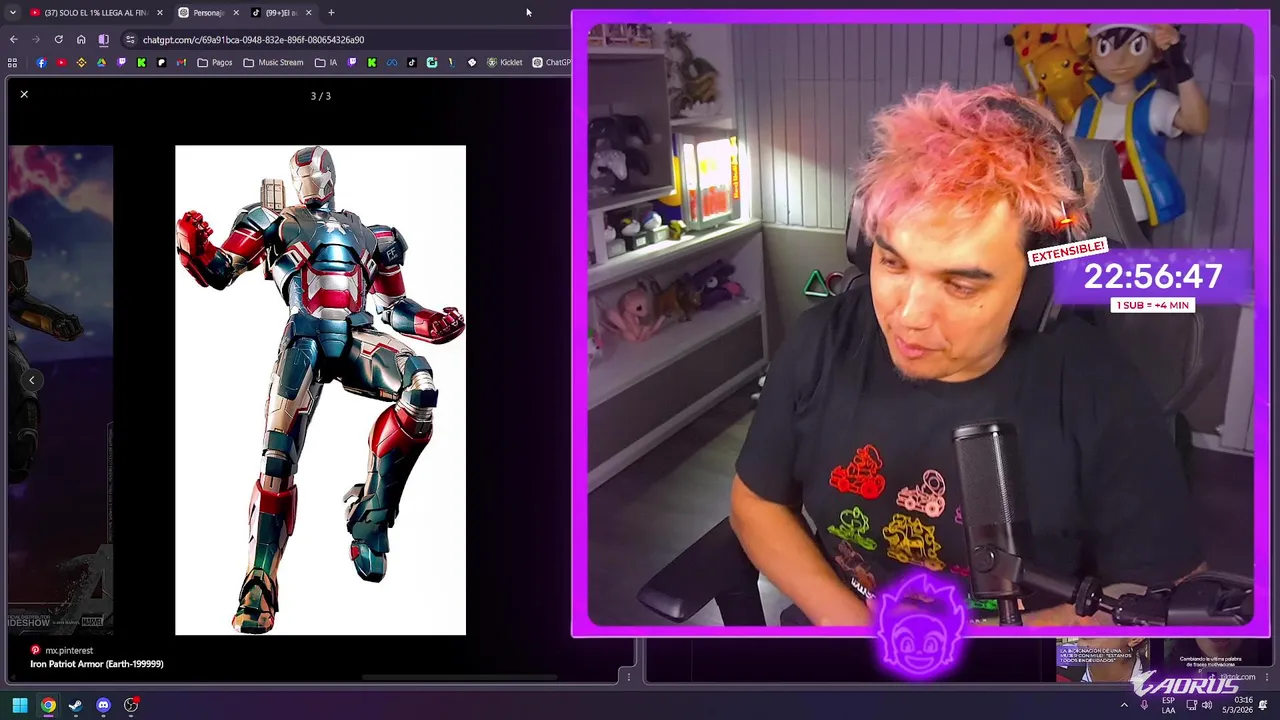Open the volume speaker tray icon
Image resolution: width=1280 pixels, height=720 pixels.
pos(1207,705)
